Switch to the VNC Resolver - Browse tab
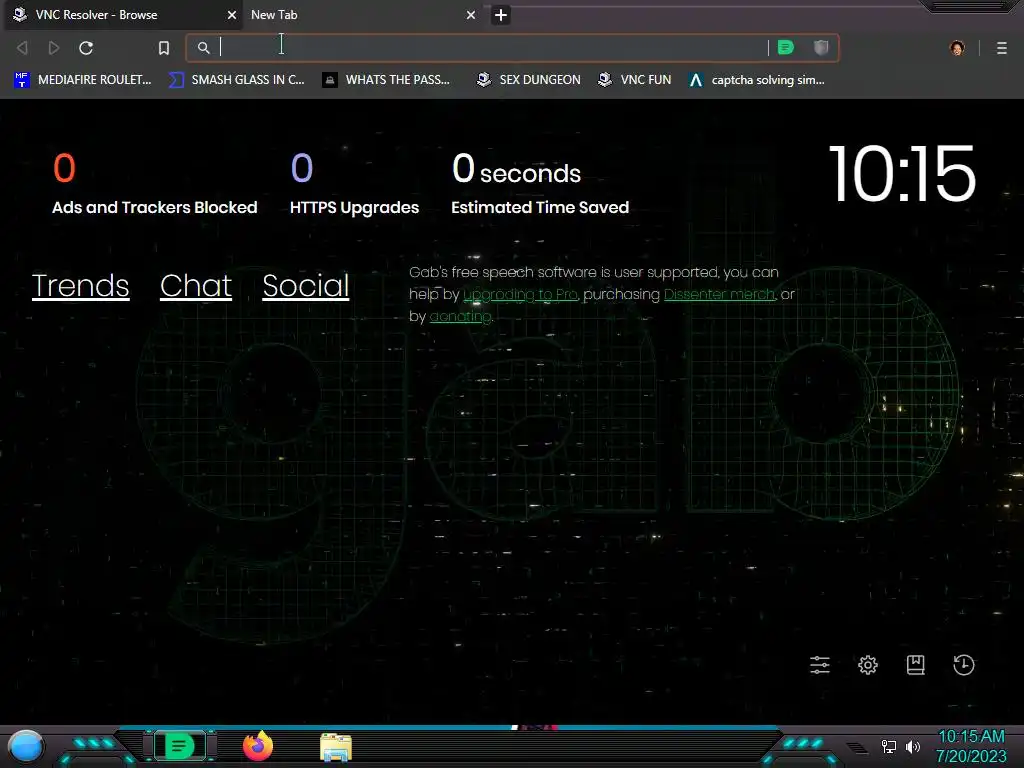Viewport: 1024px width, 768px height. [x=121, y=14]
